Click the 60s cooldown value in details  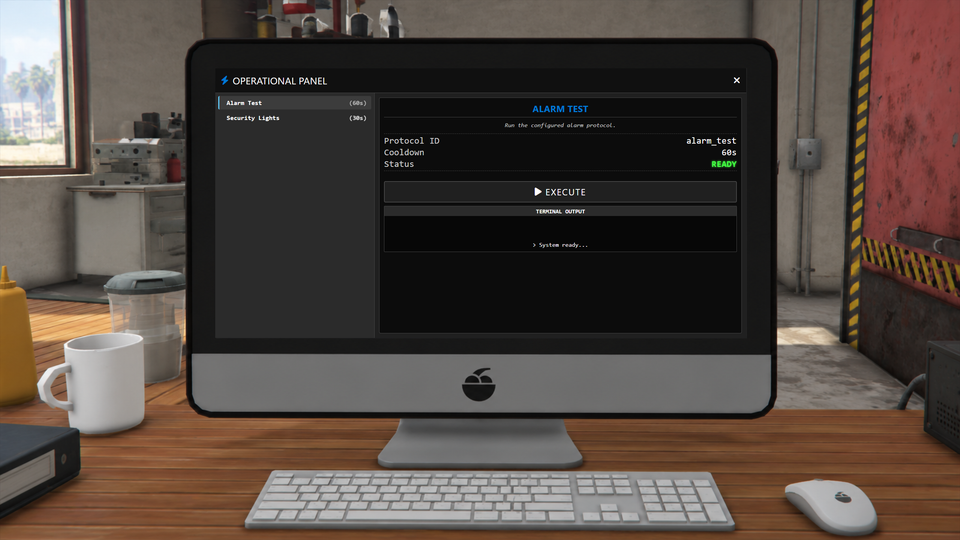(x=729, y=152)
